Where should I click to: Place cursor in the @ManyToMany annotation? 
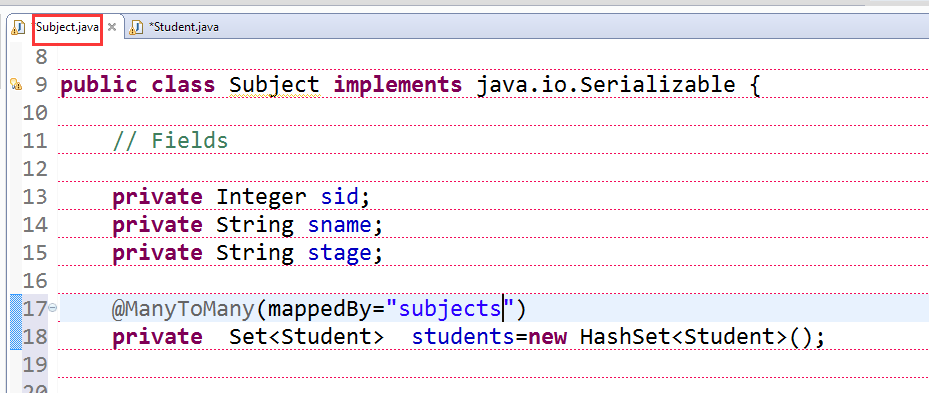click(x=184, y=308)
